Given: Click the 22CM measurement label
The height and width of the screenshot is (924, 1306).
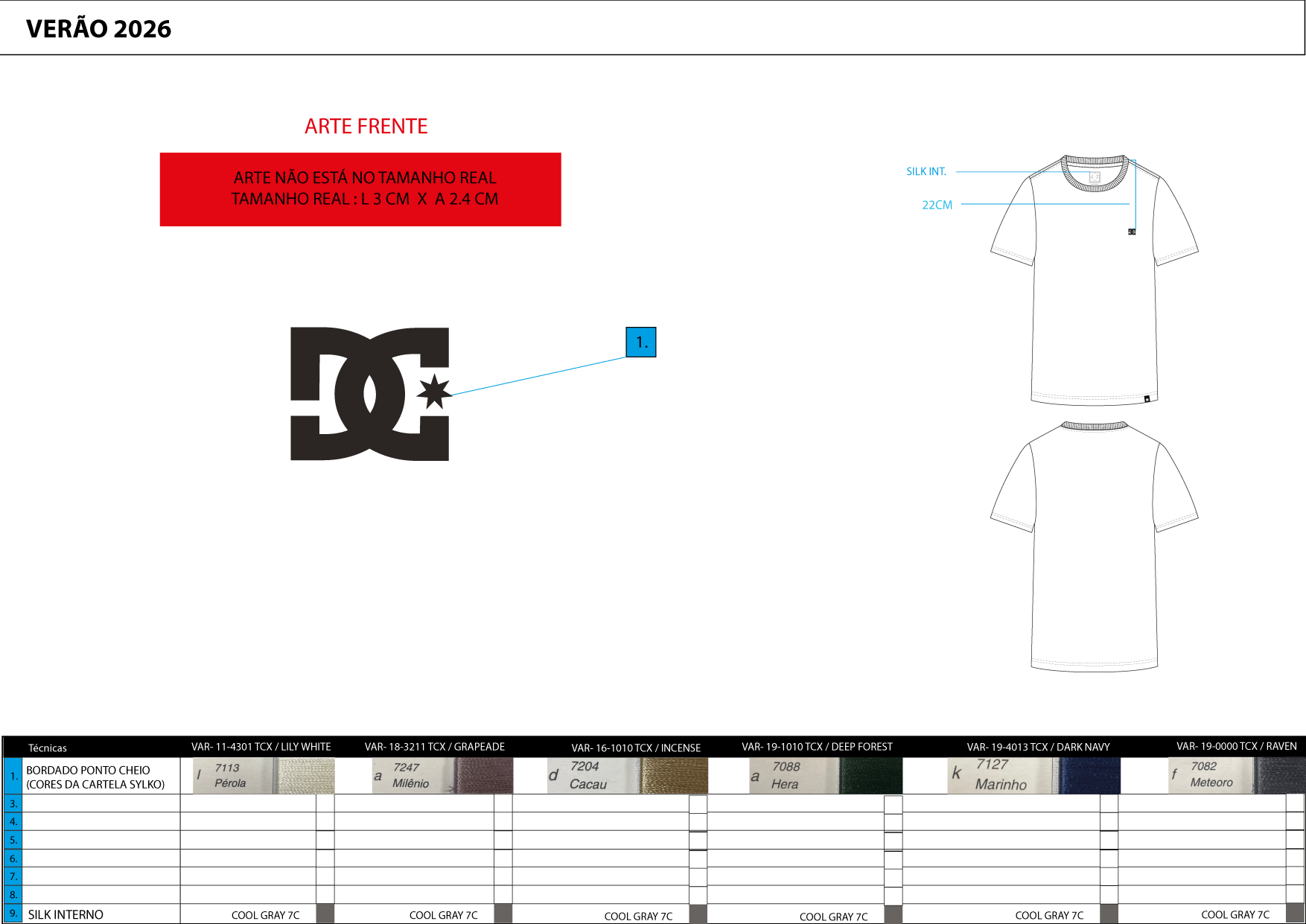Looking at the screenshot, I should coord(937,205).
